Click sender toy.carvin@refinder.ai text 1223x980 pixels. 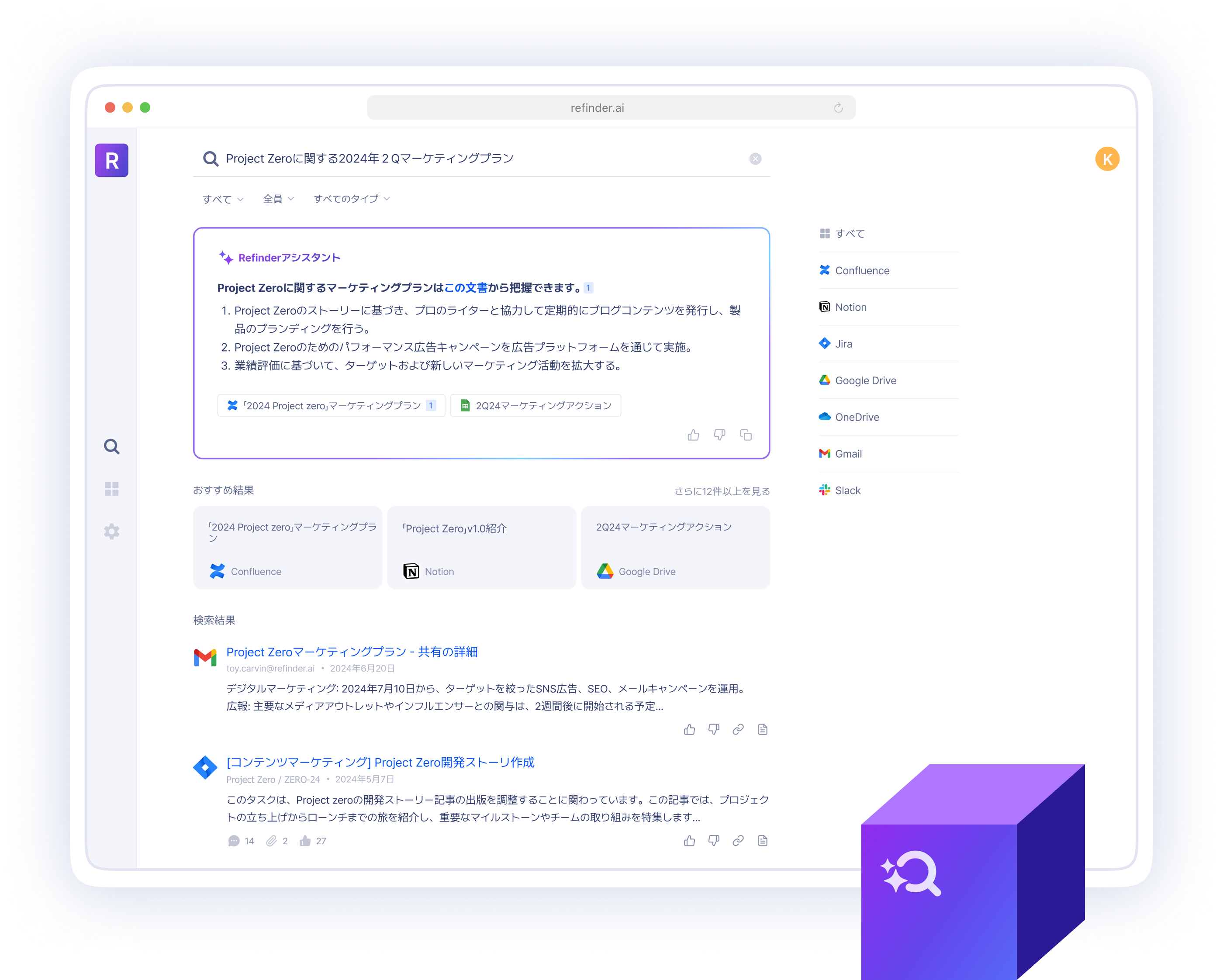[x=270, y=668]
